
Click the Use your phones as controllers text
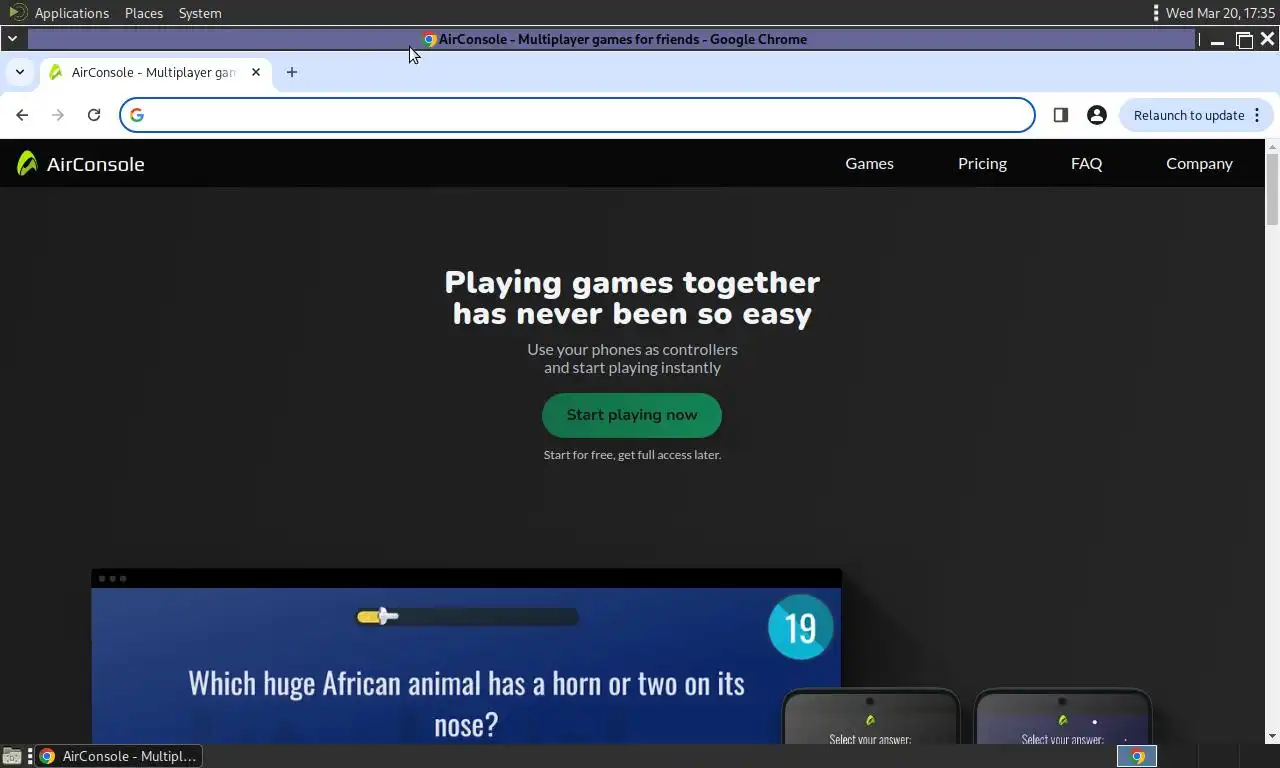coord(632,358)
